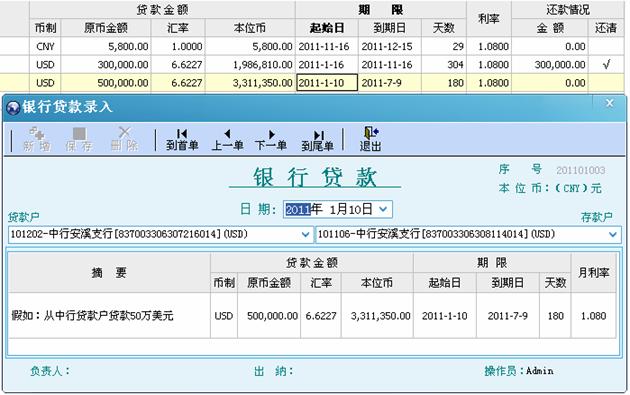Click the 负责人 label at dialog bottom
Image resolution: width=630 pixels, height=395 pixels.
pyautogui.click(x=50, y=370)
